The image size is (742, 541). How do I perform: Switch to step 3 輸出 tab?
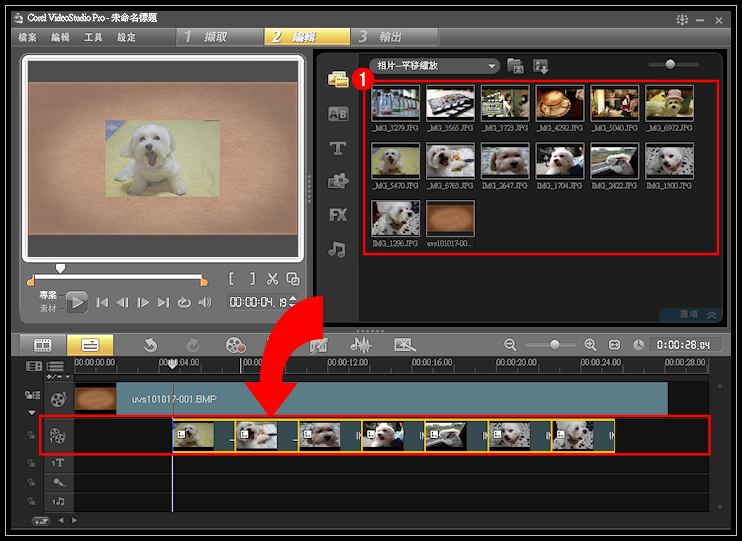(x=394, y=37)
